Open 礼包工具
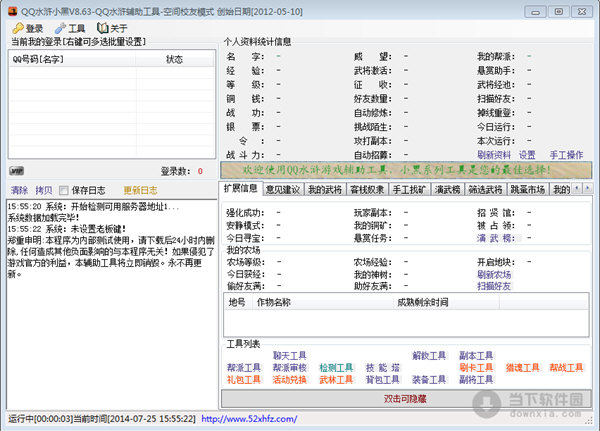Screen dimensions: 600x431 coord(244,379)
